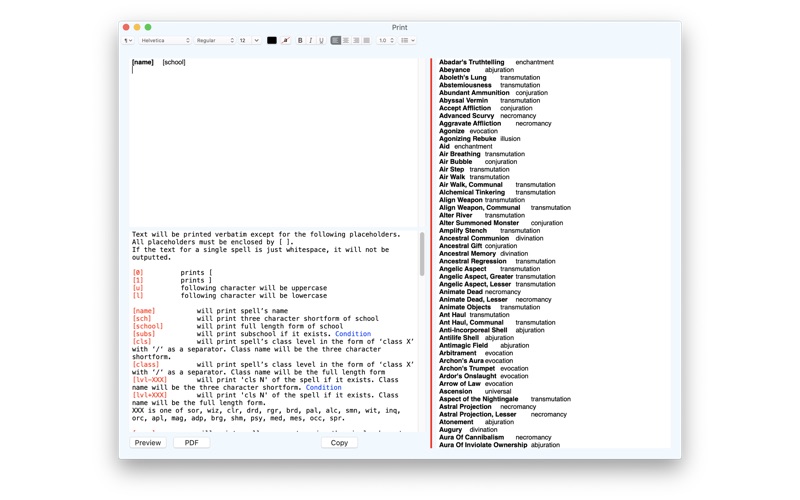Select Amplify Stench in preview
The image size is (800, 500).
tap(463, 231)
